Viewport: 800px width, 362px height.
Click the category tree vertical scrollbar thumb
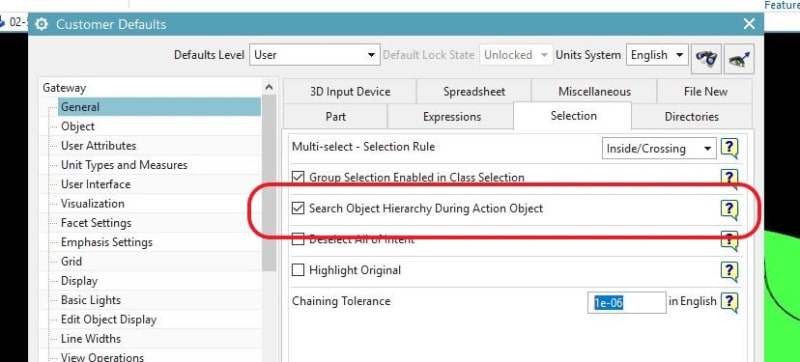[x=269, y=184]
